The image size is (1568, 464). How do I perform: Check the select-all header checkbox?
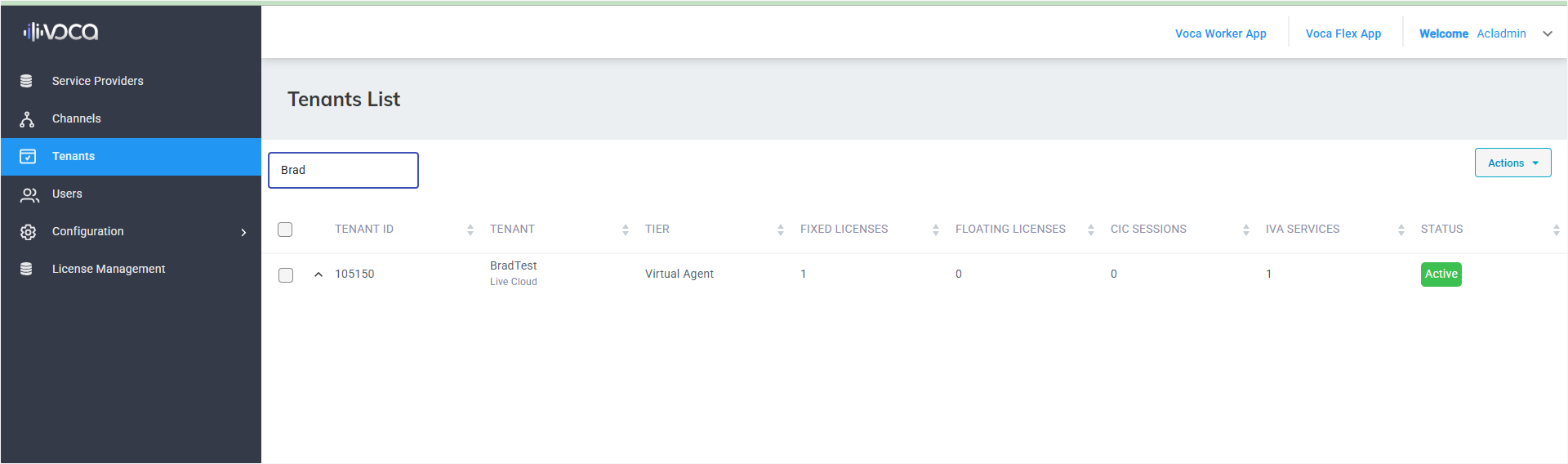click(285, 230)
